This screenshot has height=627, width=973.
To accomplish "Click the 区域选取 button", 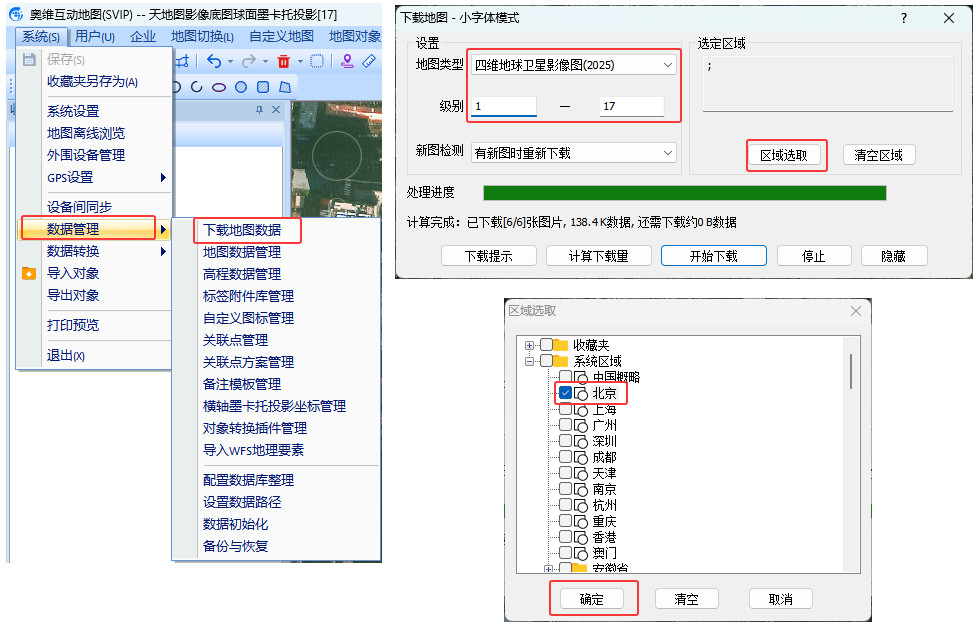I will 784,155.
